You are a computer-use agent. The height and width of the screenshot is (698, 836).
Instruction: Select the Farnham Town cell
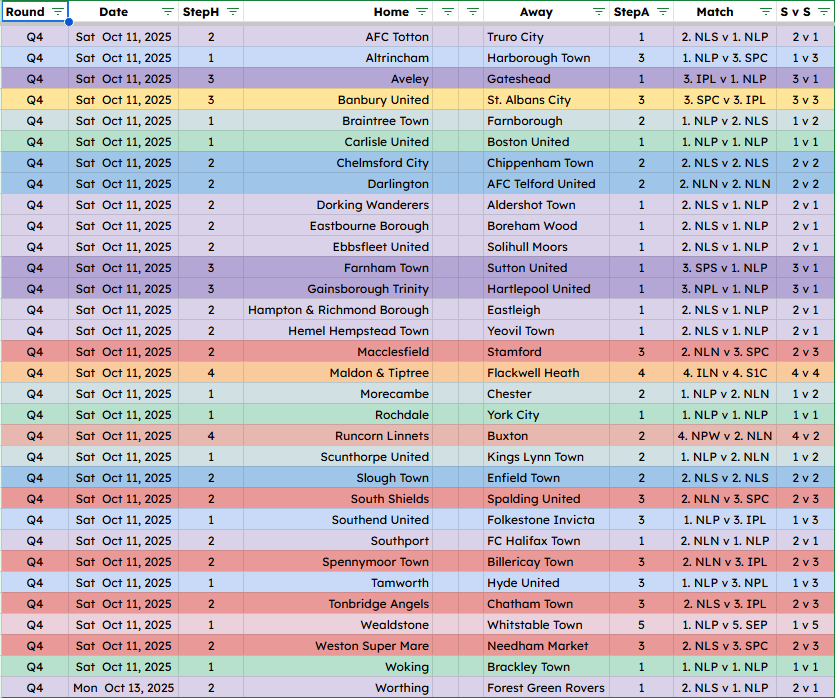coord(338,268)
